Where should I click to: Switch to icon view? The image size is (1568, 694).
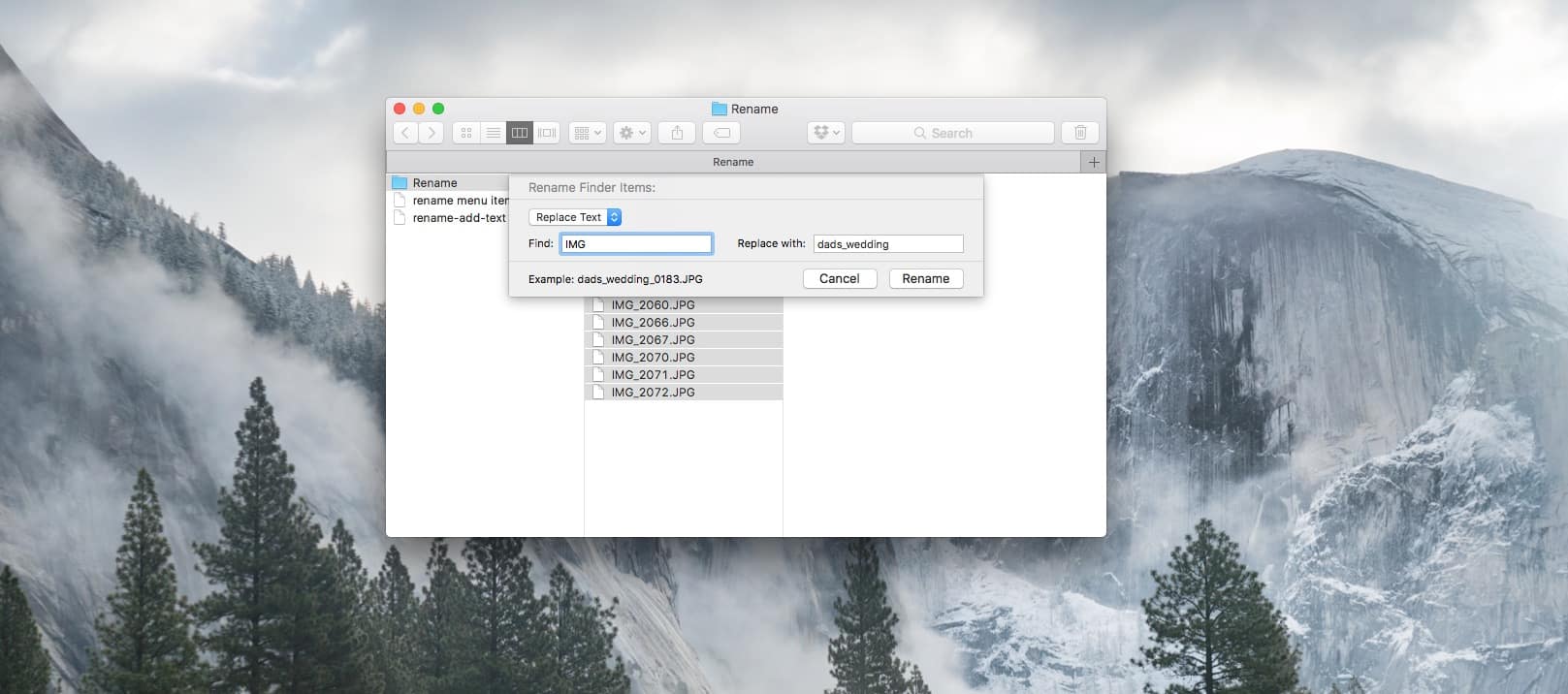pos(466,133)
